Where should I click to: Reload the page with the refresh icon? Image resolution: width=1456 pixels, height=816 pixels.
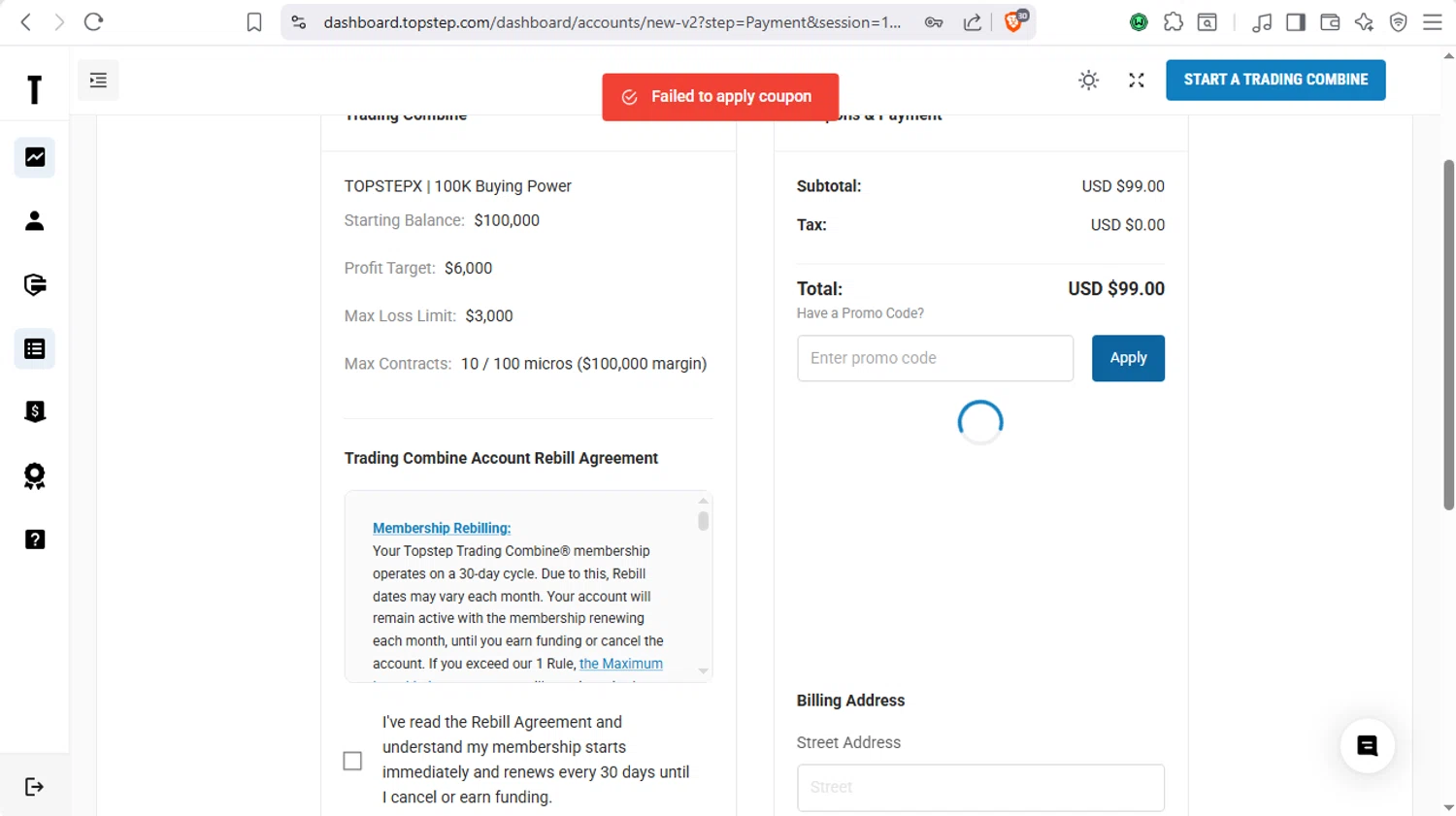[93, 21]
